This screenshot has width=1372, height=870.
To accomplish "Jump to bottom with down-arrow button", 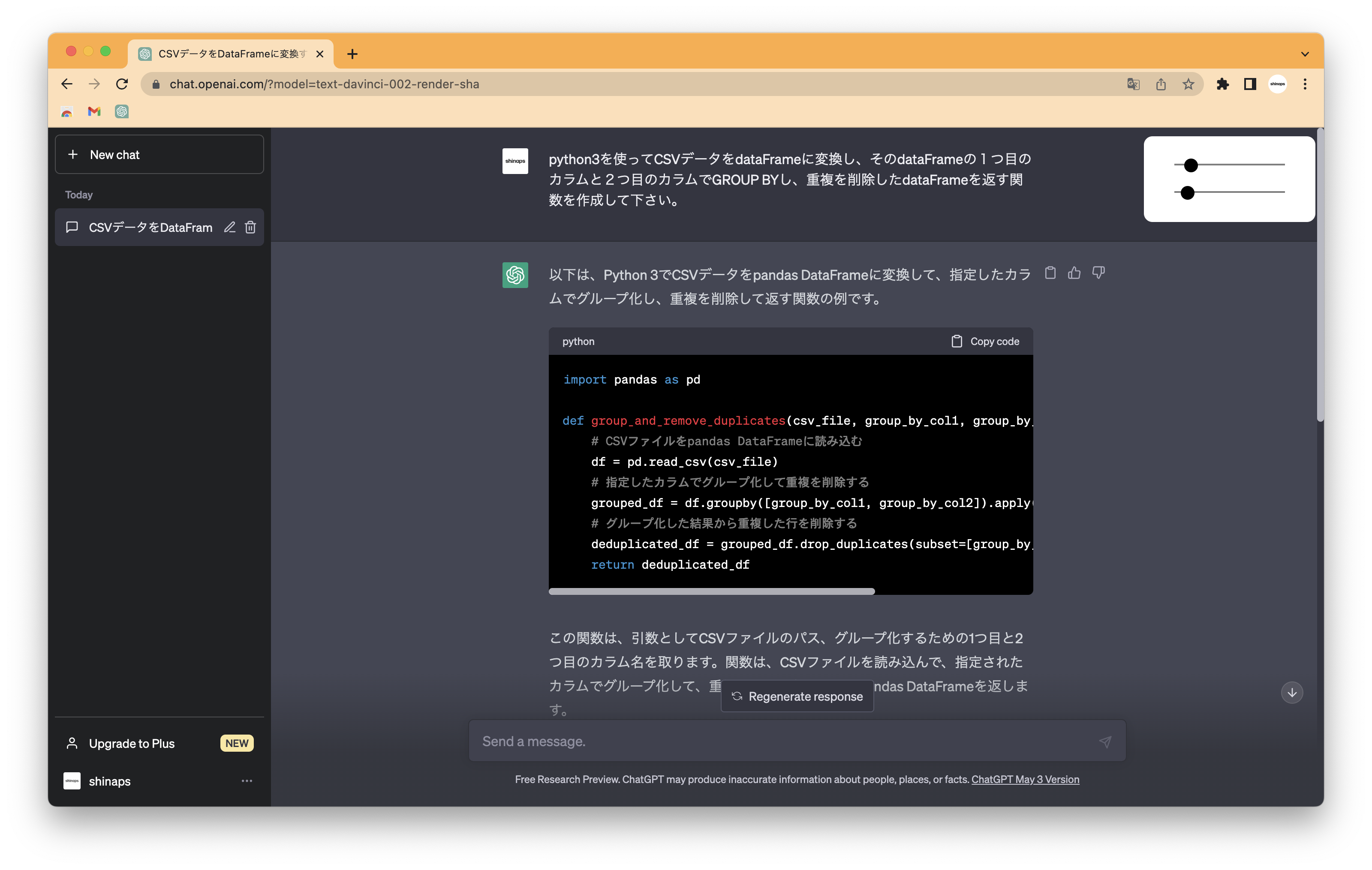I will tap(1292, 692).
